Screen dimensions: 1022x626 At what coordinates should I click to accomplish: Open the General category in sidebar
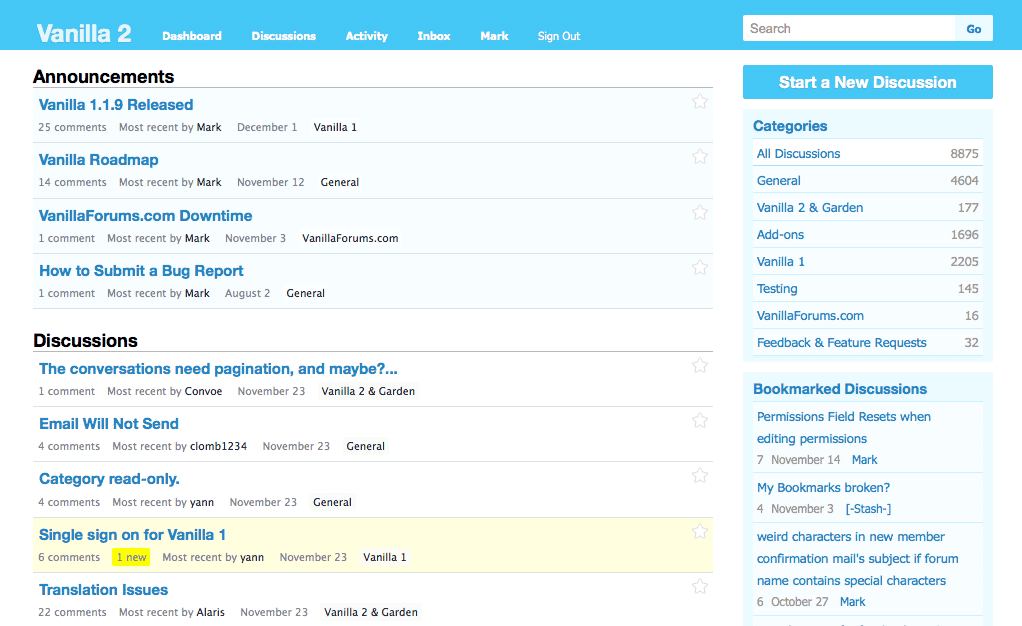pyautogui.click(x=779, y=181)
